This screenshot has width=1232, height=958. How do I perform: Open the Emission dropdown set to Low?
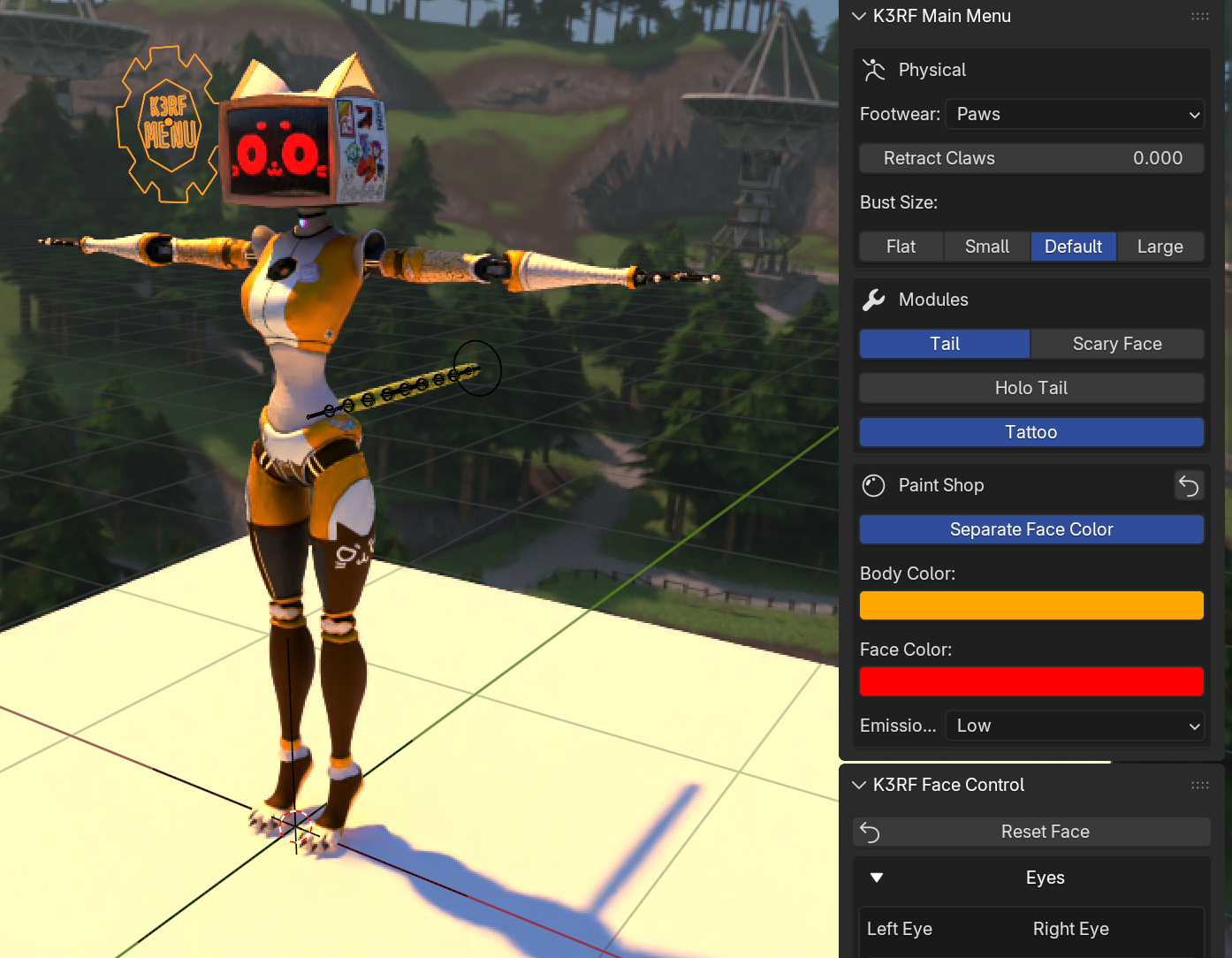(x=1075, y=726)
